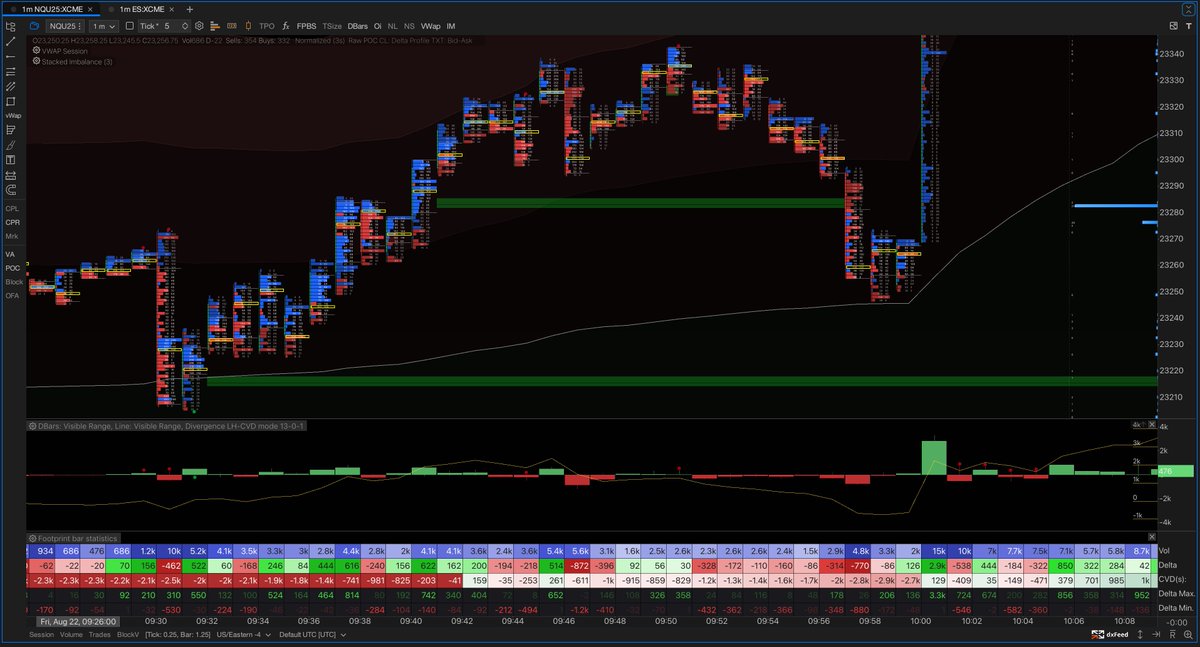The height and width of the screenshot is (647, 1200).
Task: Open the chart settings gear in toolbar
Action: pos(199,26)
